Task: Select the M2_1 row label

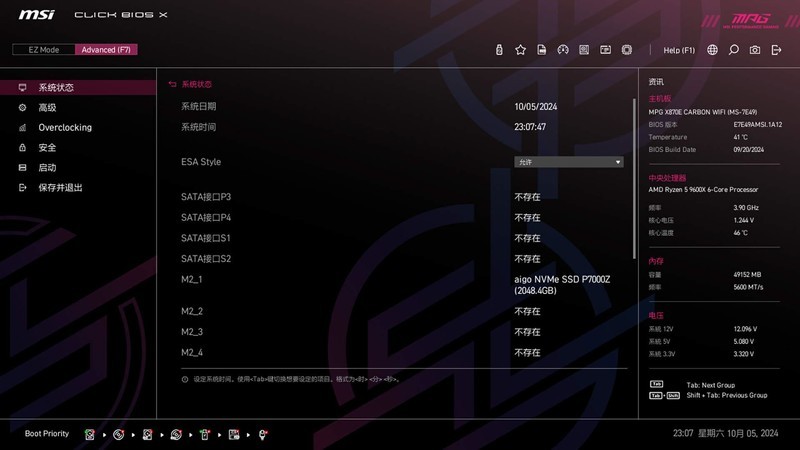Action: click(192, 280)
